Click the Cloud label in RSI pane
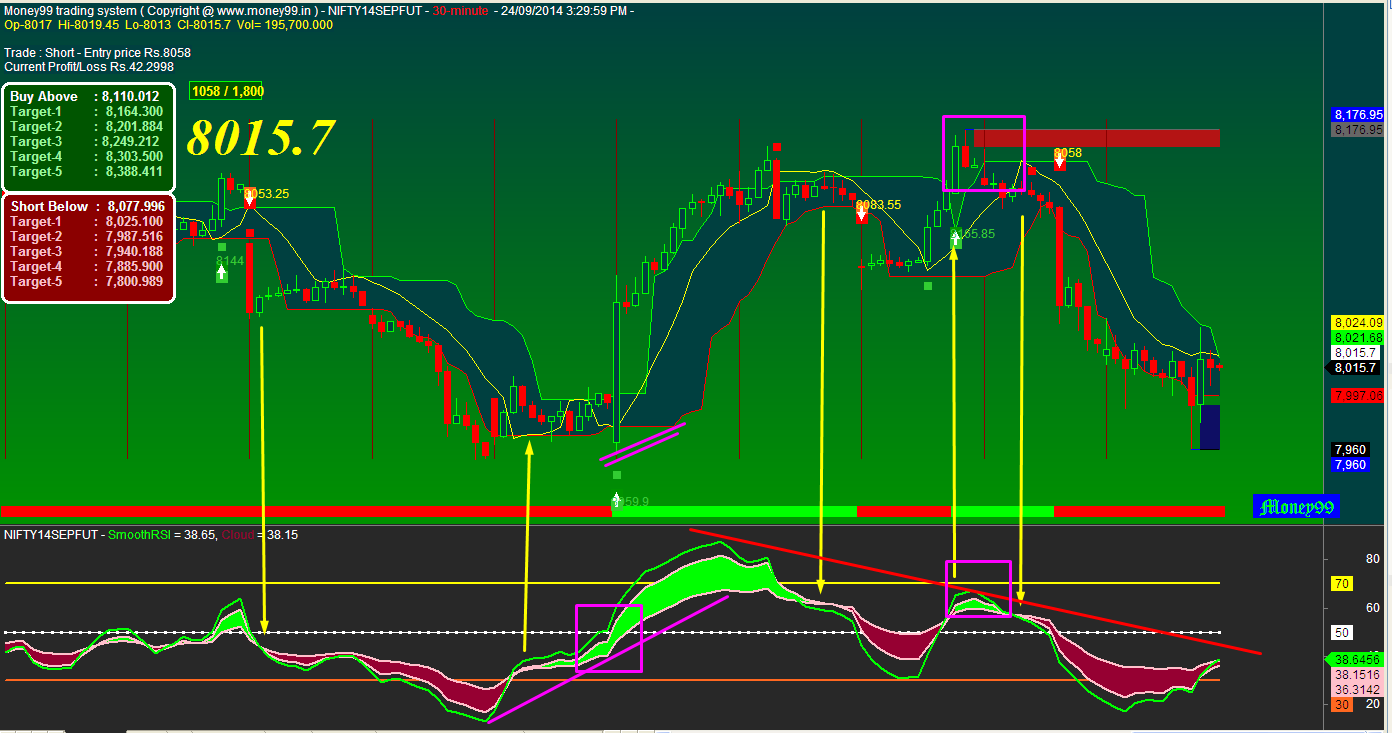 click(x=238, y=535)
